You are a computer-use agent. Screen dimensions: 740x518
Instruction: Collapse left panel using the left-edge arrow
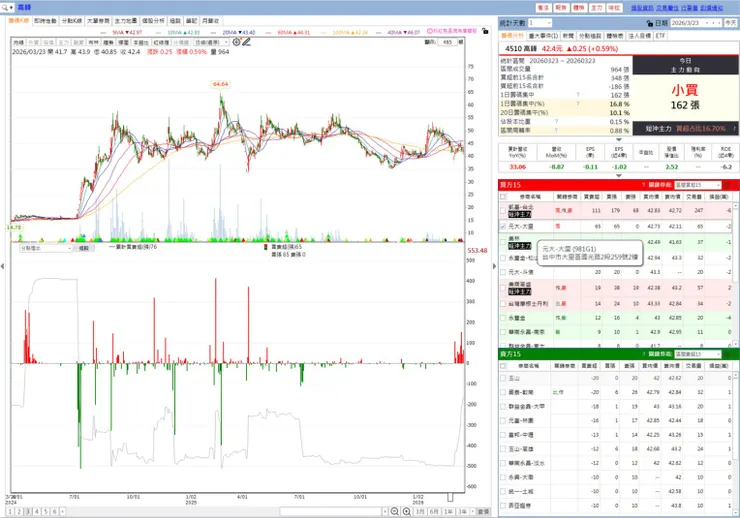(2, 266)
